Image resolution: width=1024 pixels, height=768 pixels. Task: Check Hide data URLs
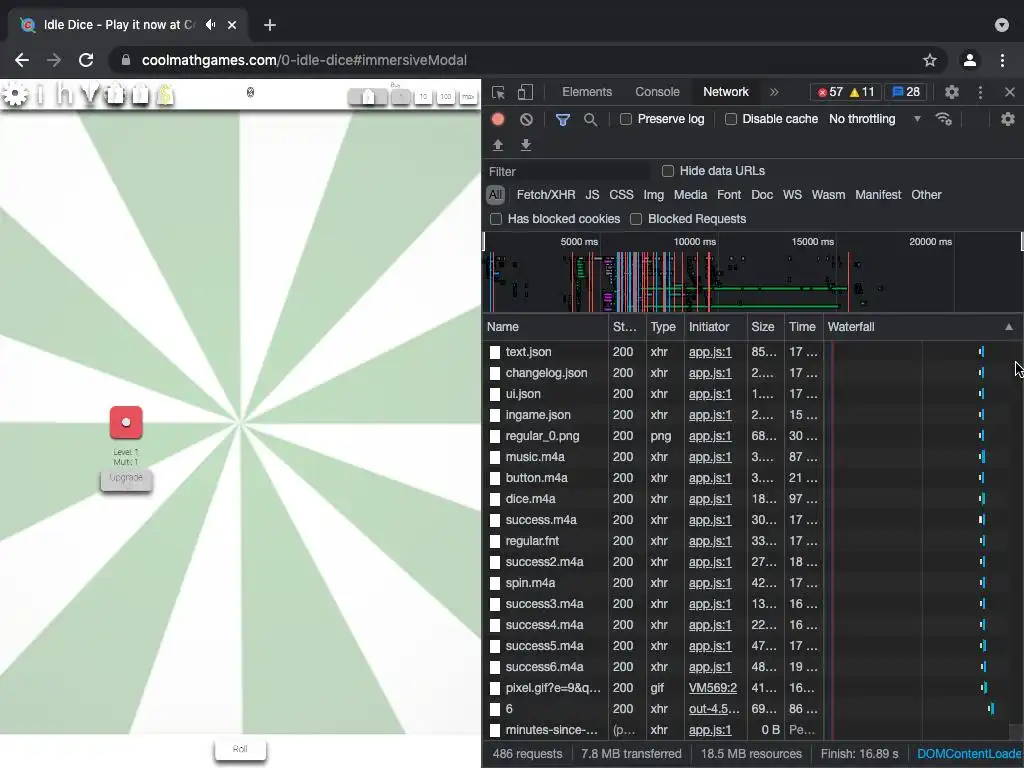point(667,171)
